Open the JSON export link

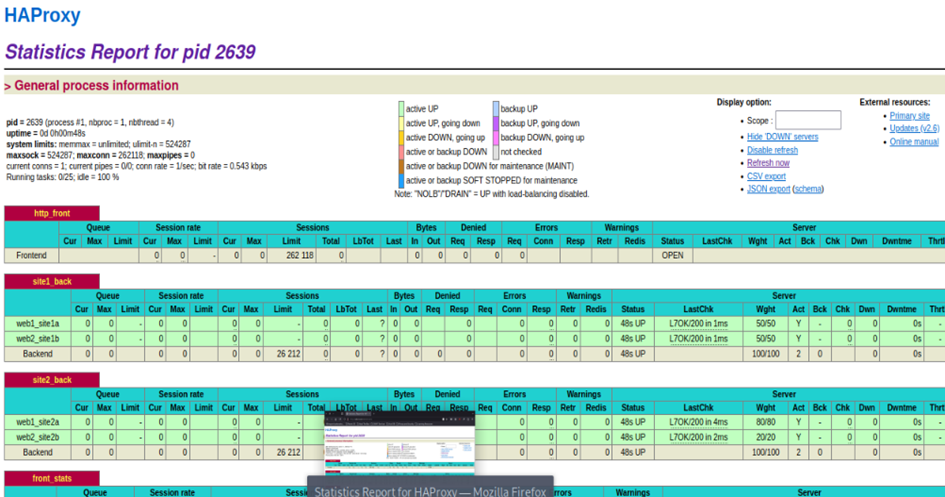pos(768,189)
